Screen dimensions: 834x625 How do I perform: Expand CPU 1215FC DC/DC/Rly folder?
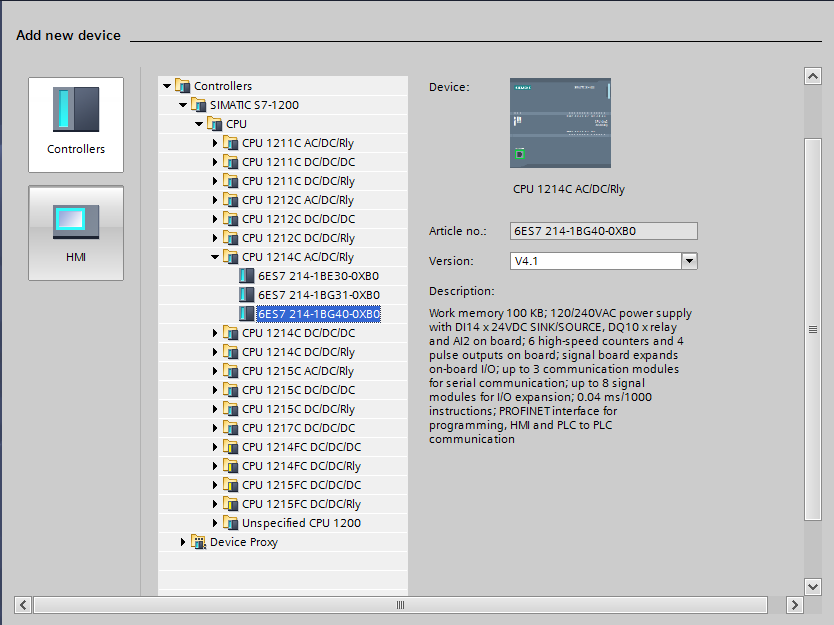click(x=215, y=504)
